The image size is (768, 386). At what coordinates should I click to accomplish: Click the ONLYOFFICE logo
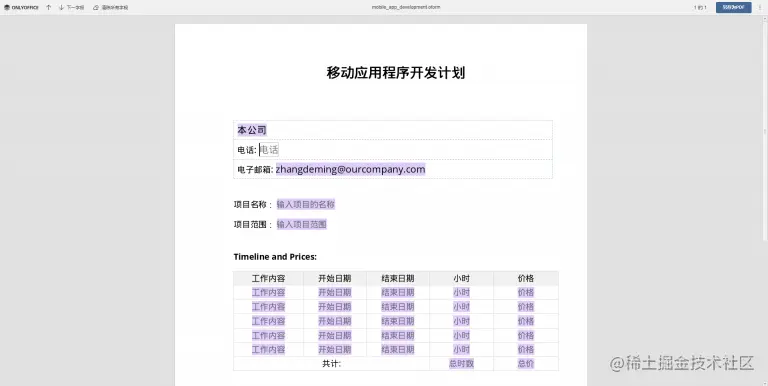(x=21, y=7)
